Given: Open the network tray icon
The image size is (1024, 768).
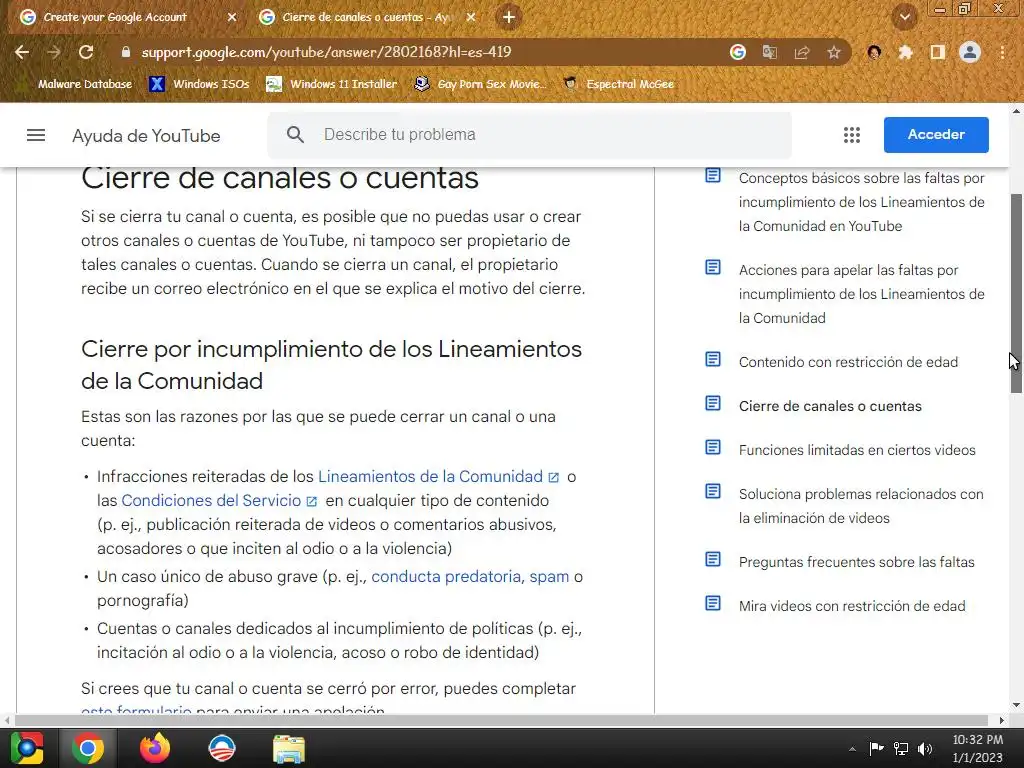Looking at the screenshot, I should point(901,748).
